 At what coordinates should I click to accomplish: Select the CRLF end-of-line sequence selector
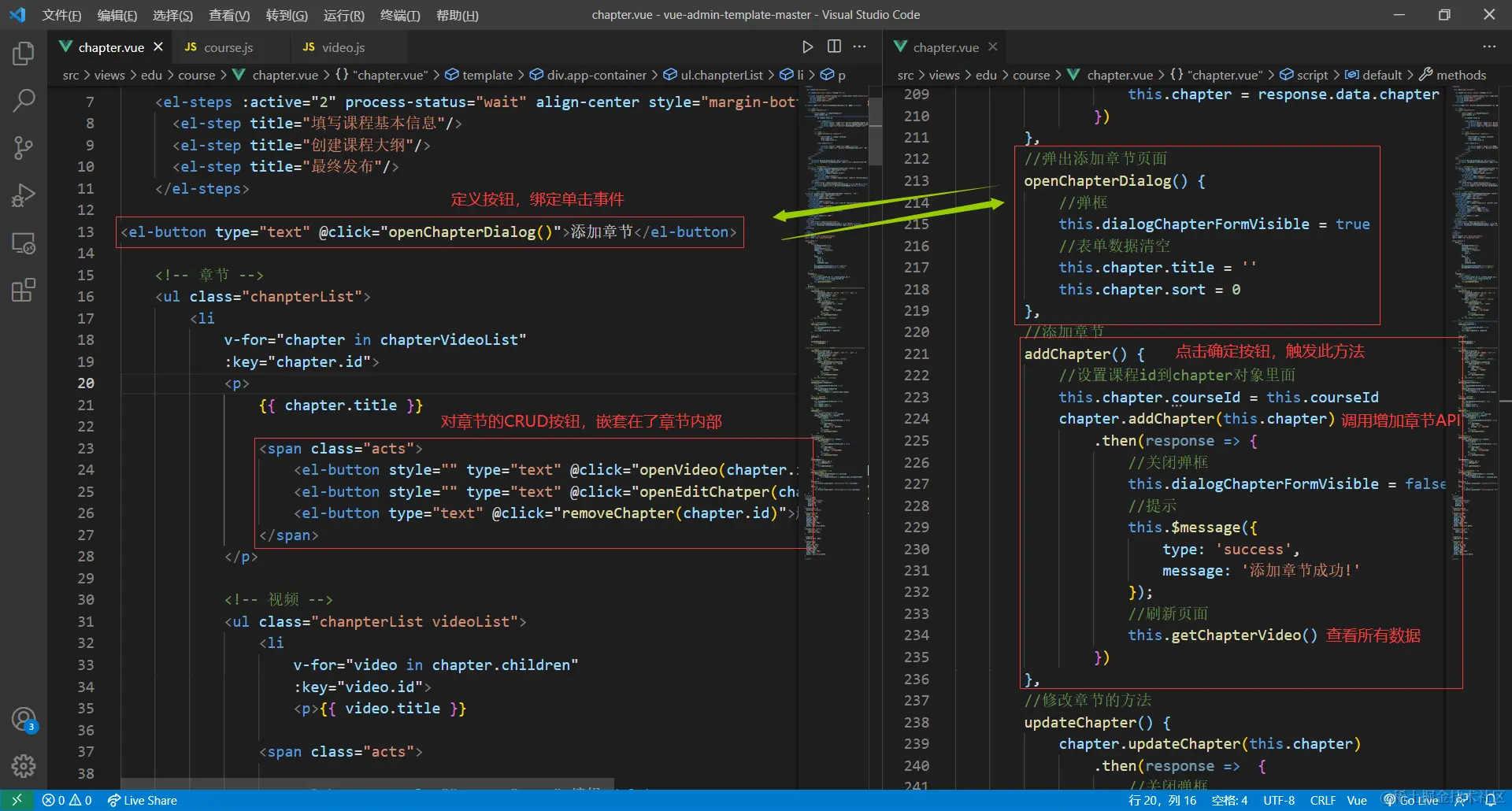[x=1322, y=800]
